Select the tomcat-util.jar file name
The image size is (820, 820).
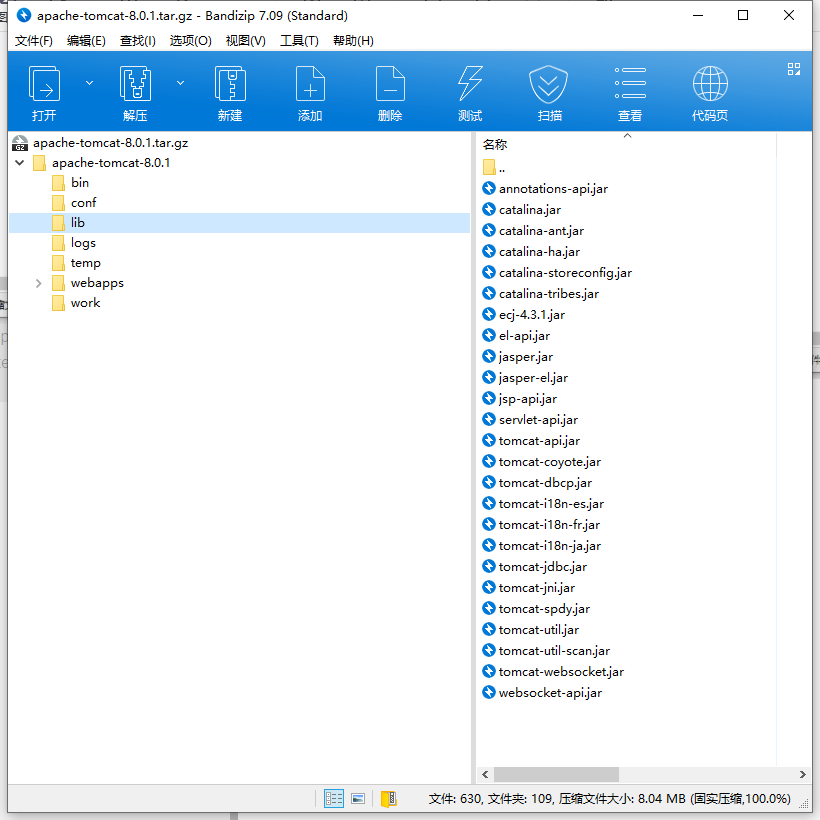(x=539, y=630)
